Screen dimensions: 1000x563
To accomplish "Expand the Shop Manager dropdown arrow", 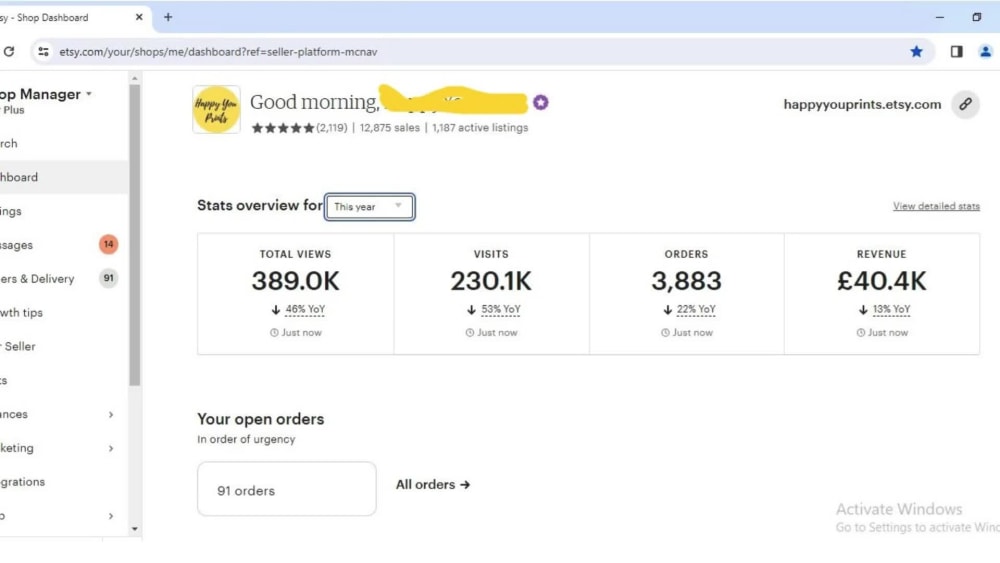I will [x=89, y=94].
